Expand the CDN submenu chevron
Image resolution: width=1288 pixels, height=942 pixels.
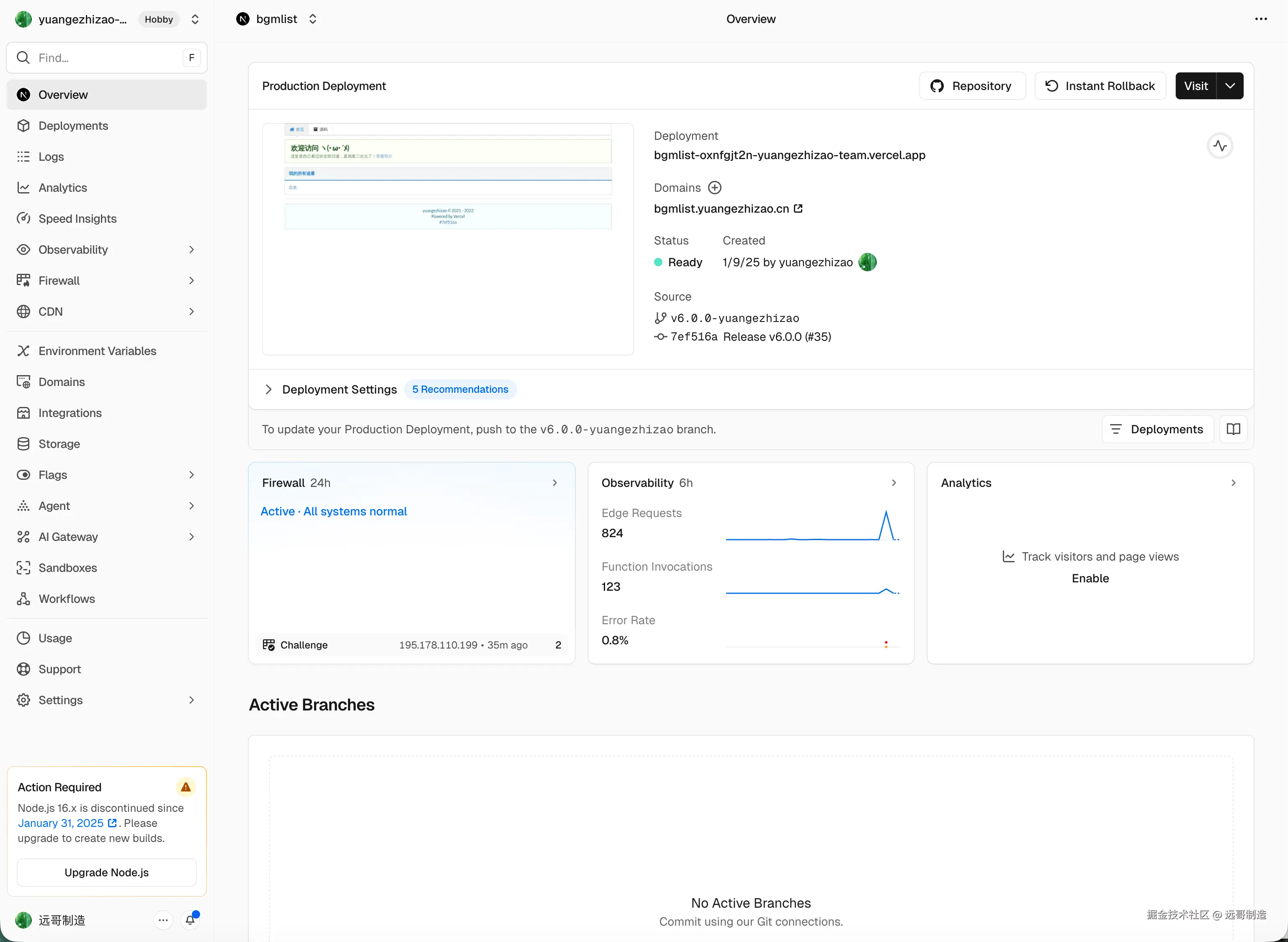coord(192,311)
